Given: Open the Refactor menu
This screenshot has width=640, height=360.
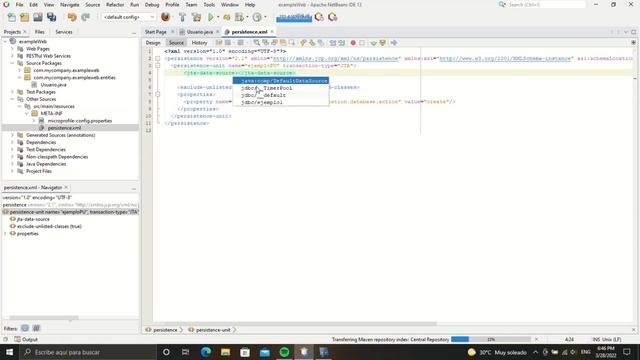Looking at the screenshot, I should click(x=115, y=4).
